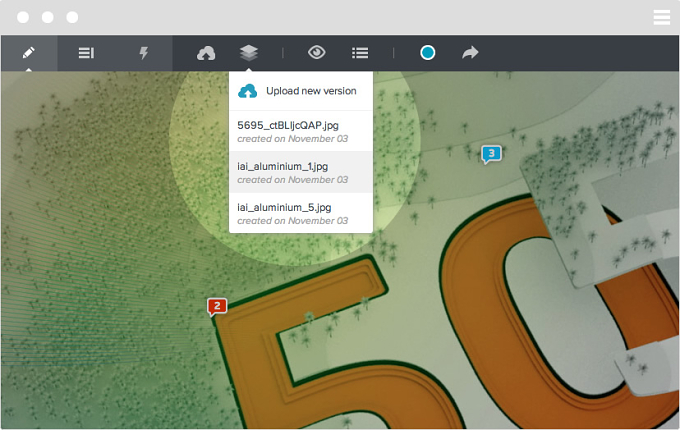Screen dimensions: 680x430
Task: Click the share arrow icon
Action: tap(470, 52)
